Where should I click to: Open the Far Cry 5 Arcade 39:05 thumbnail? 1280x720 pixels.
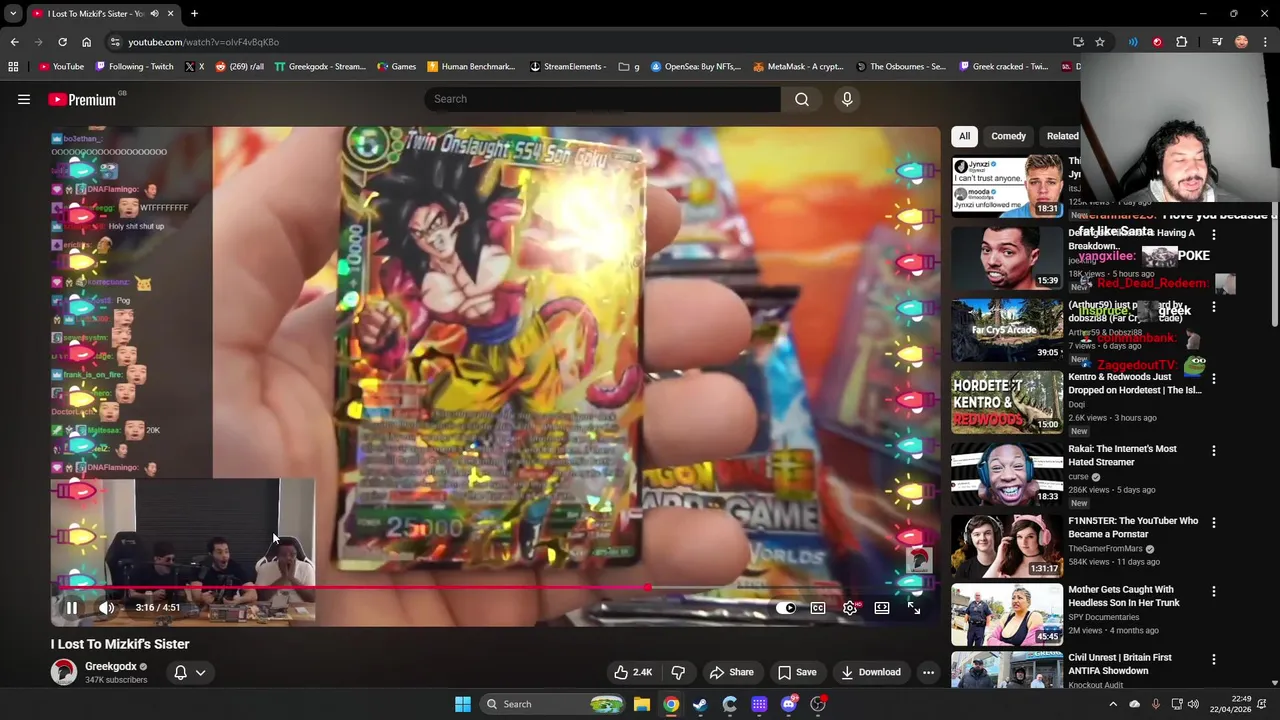(x=1007, y=330)
